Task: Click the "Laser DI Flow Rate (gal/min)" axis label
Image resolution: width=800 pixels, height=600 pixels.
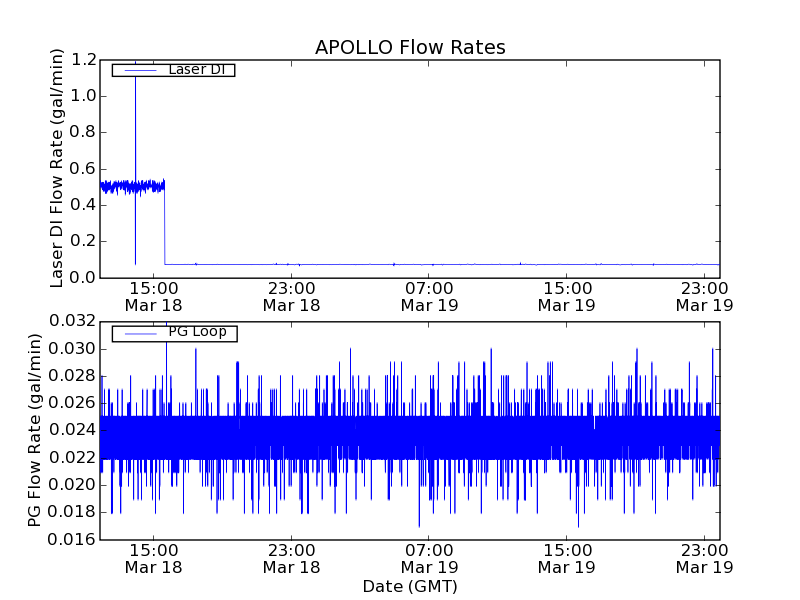Action: [58, 168]
